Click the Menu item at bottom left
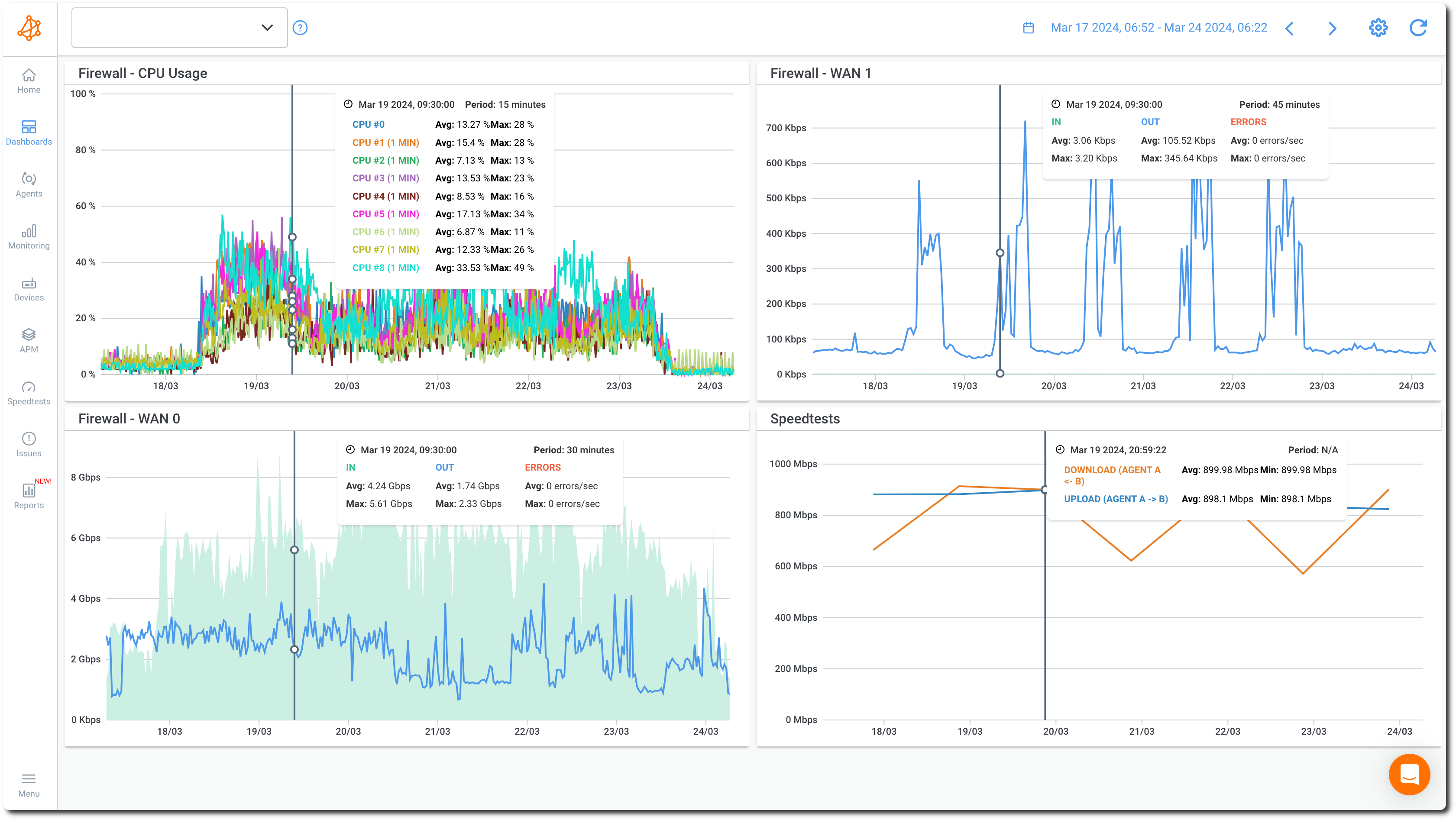 [28, 783]
